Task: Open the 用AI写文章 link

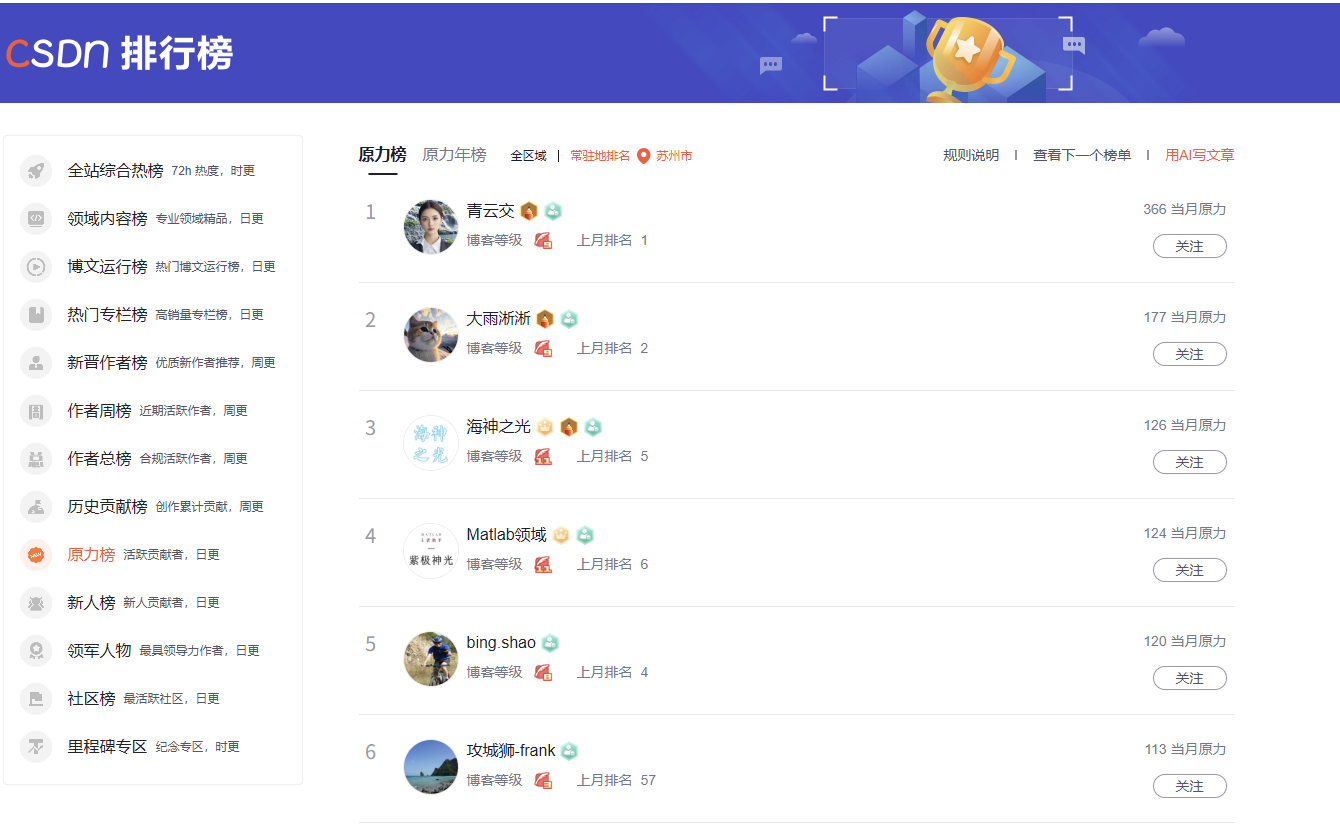Action: (x=1200, y=155)
